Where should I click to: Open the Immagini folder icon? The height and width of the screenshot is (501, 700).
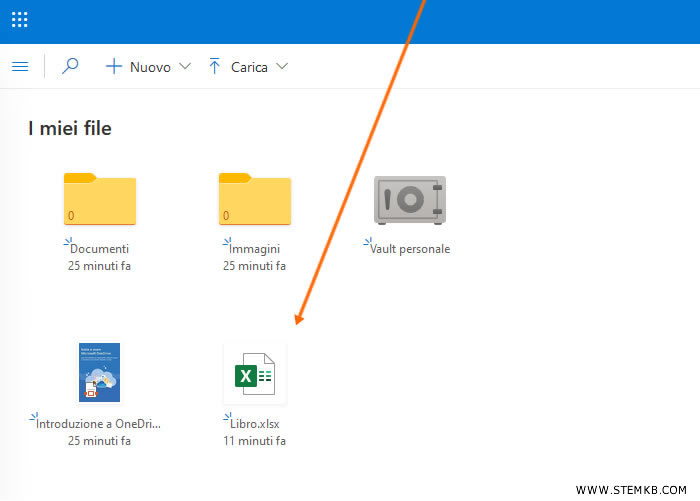coord(255,200)
